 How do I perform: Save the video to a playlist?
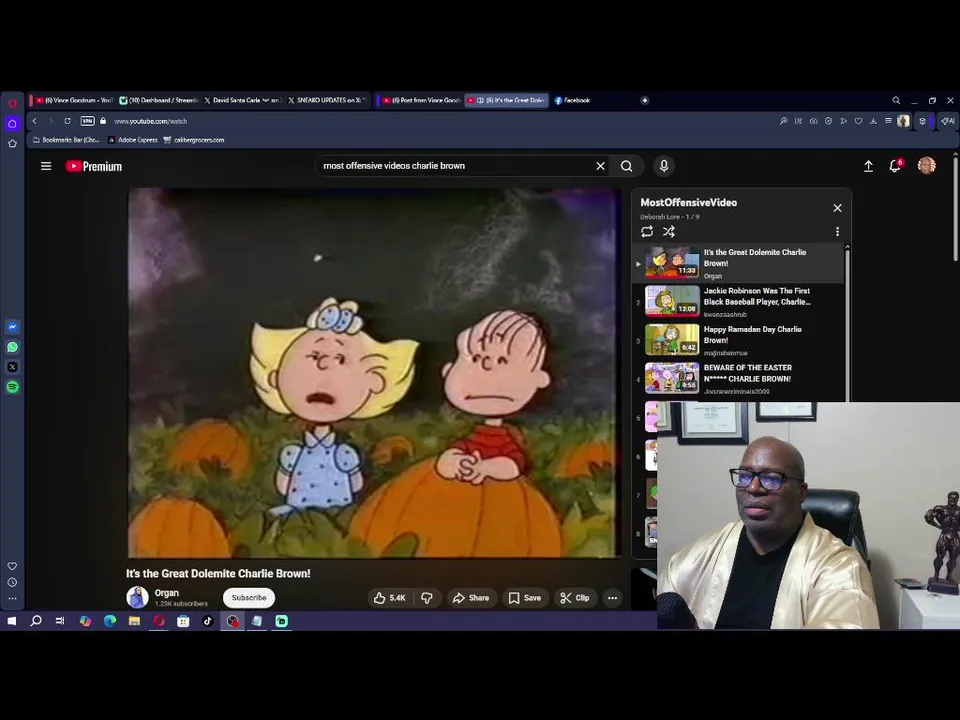525,598
